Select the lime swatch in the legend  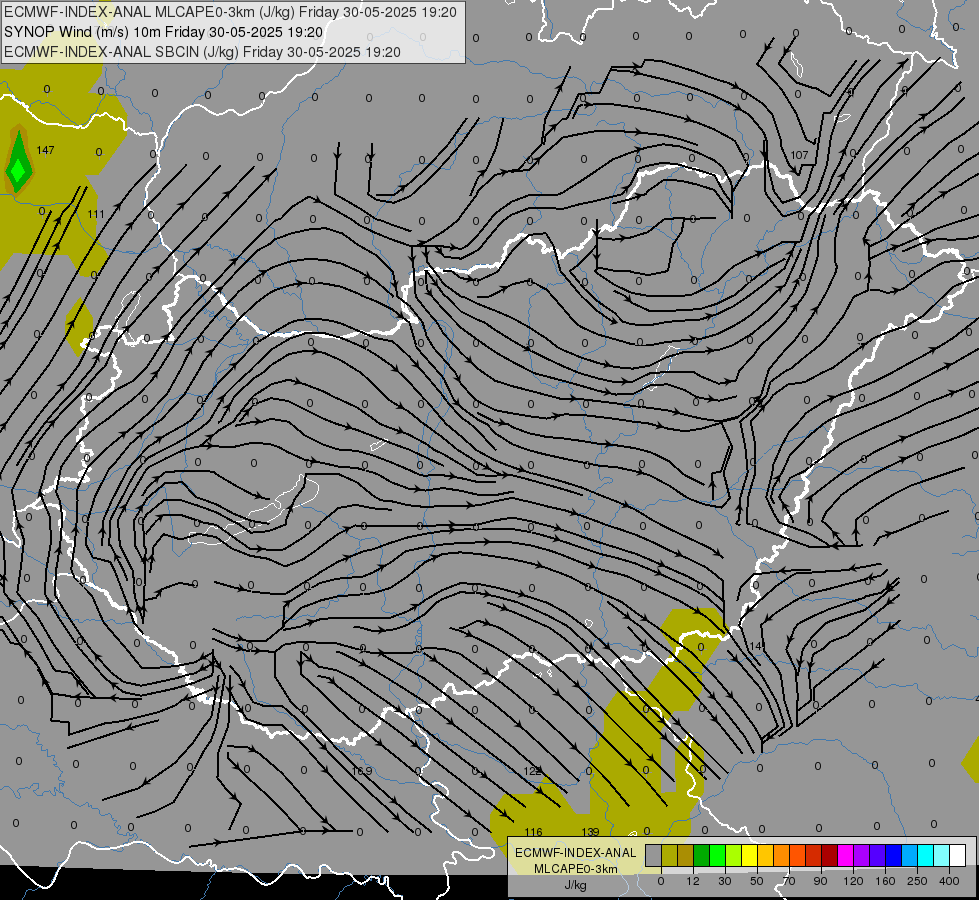click(734, 855)
